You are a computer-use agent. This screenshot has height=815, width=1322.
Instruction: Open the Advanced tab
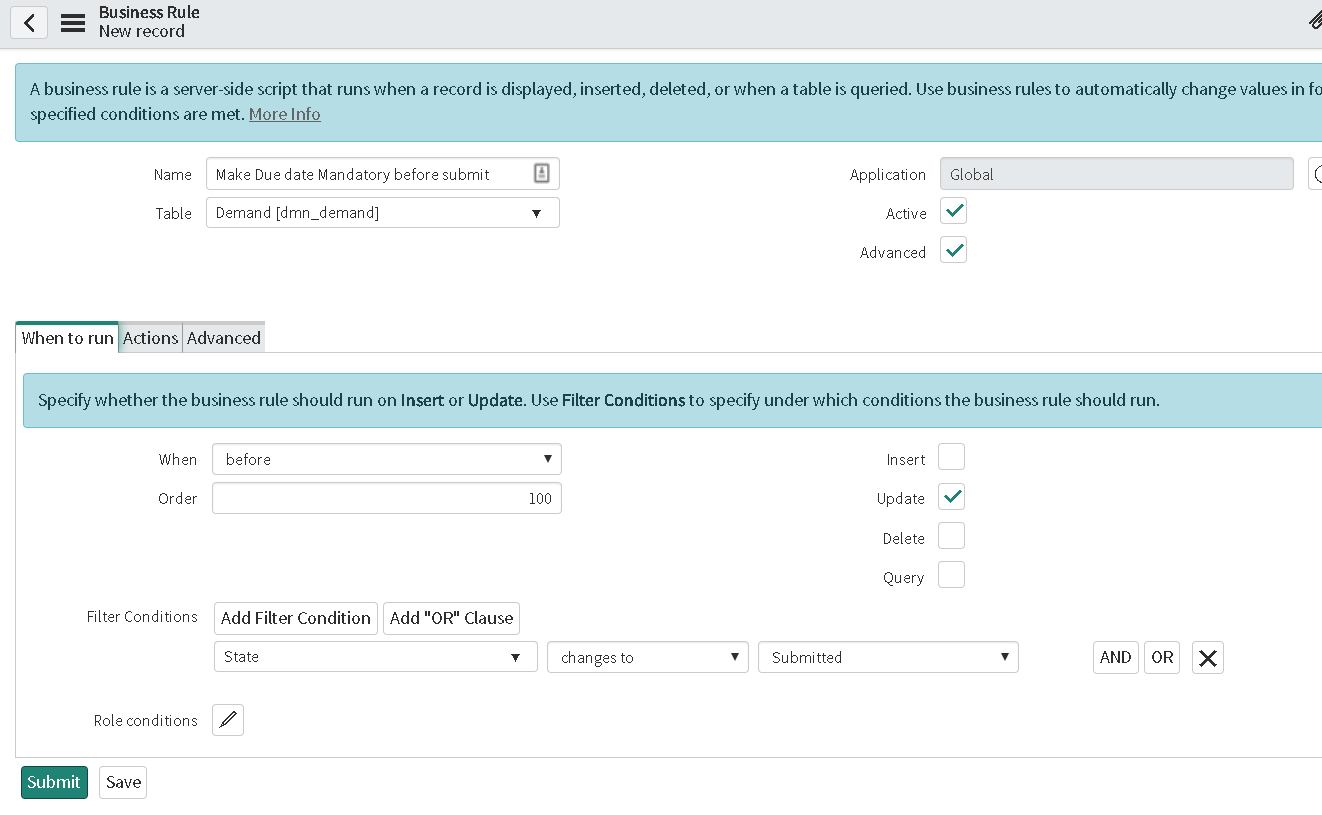tap(223, 338)
